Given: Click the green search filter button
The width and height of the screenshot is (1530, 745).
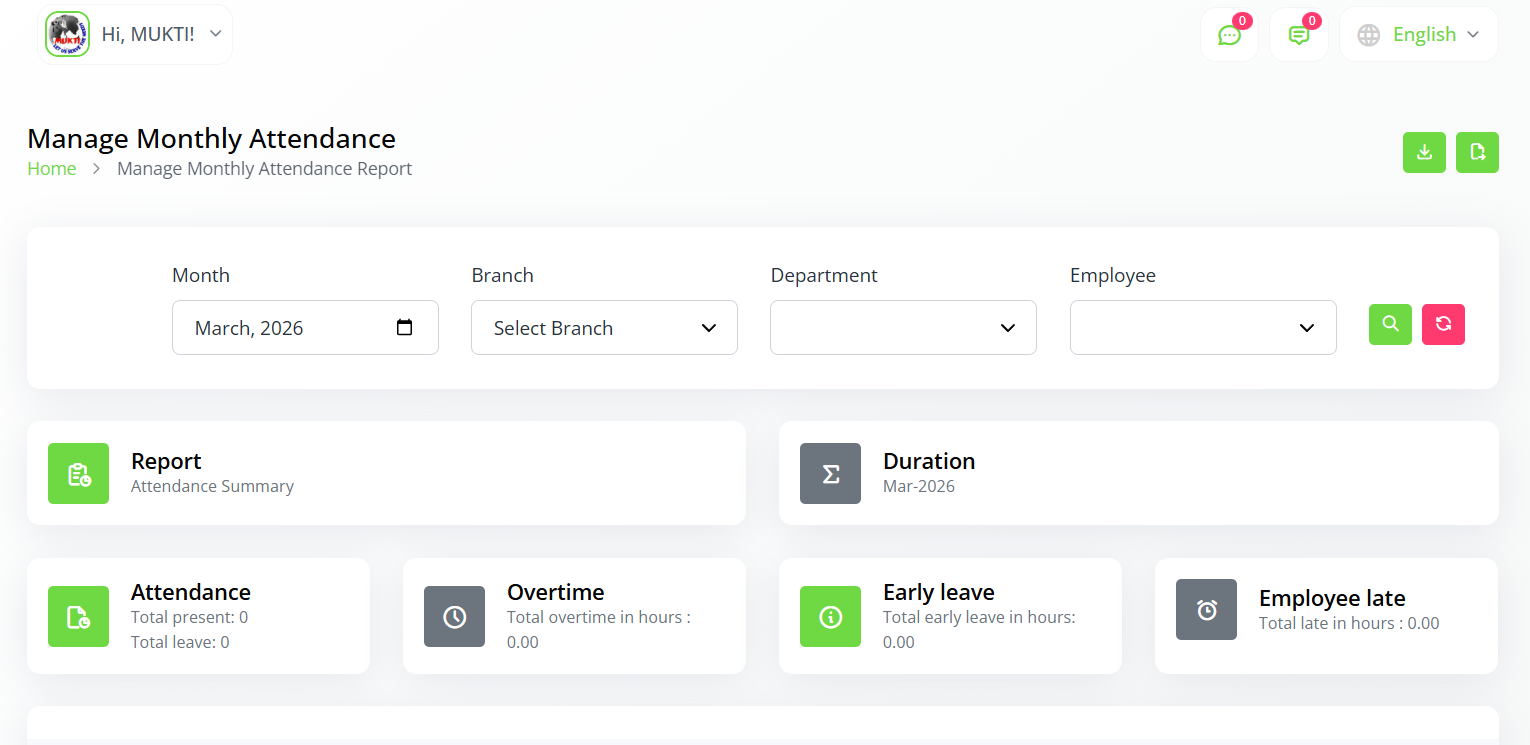Looking at the screenshot, I should coord(1390,324).
